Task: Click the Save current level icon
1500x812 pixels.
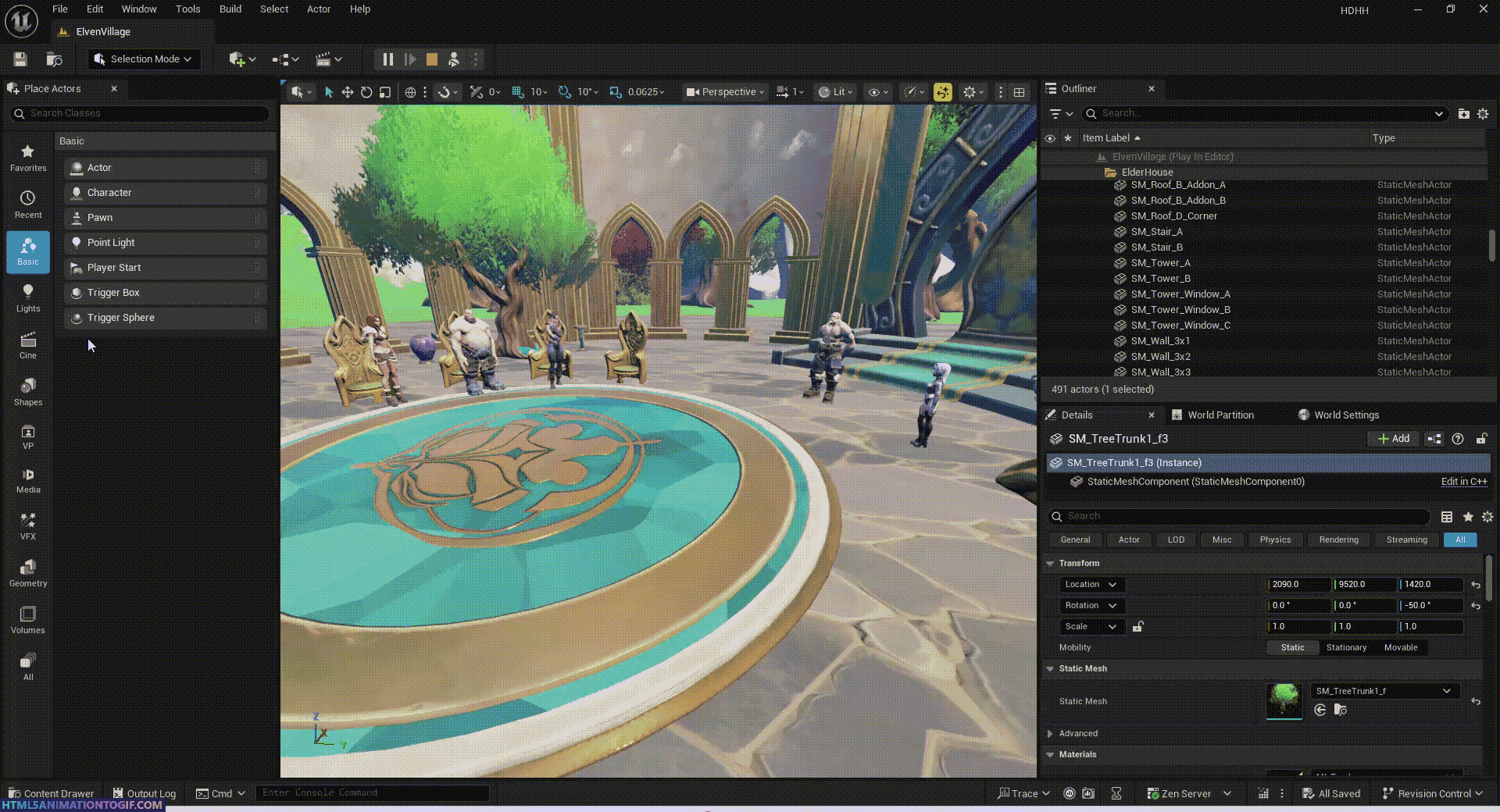Action: coord(20,59)
